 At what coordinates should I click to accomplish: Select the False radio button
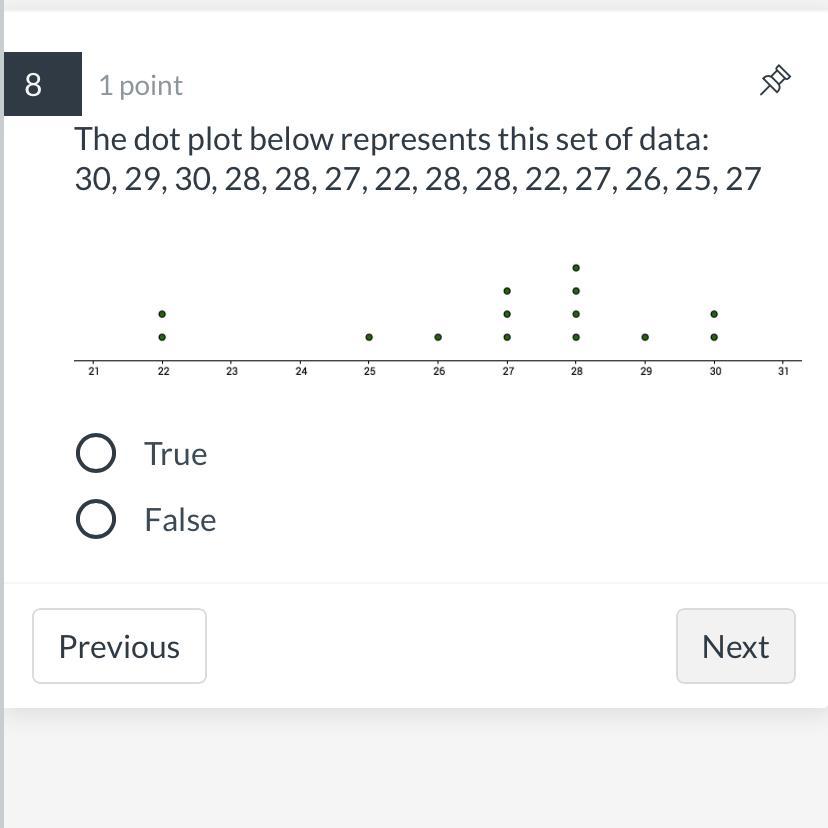pyautogui.click(x=96, y=519)
